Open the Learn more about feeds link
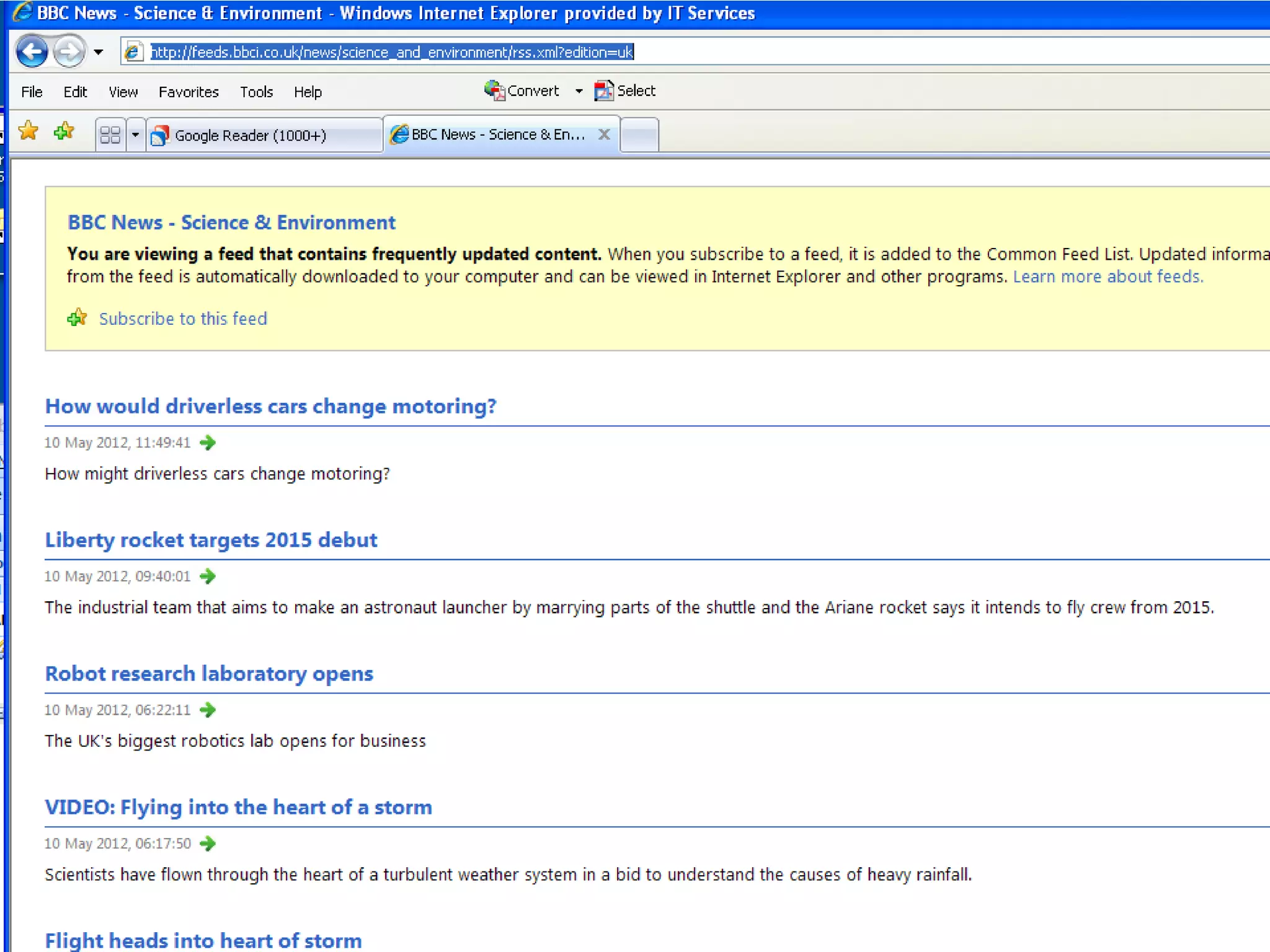 1108,276
